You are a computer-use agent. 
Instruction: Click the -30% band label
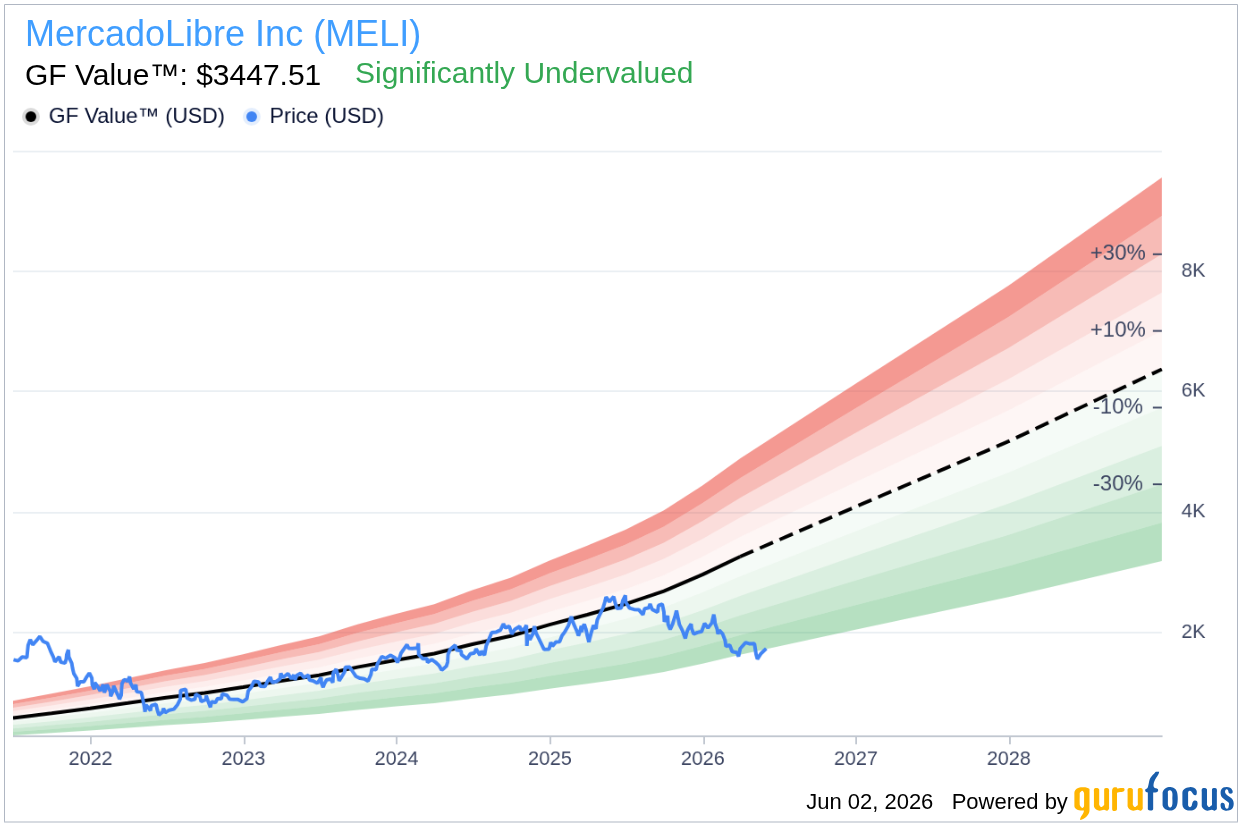coord(1117,483)
